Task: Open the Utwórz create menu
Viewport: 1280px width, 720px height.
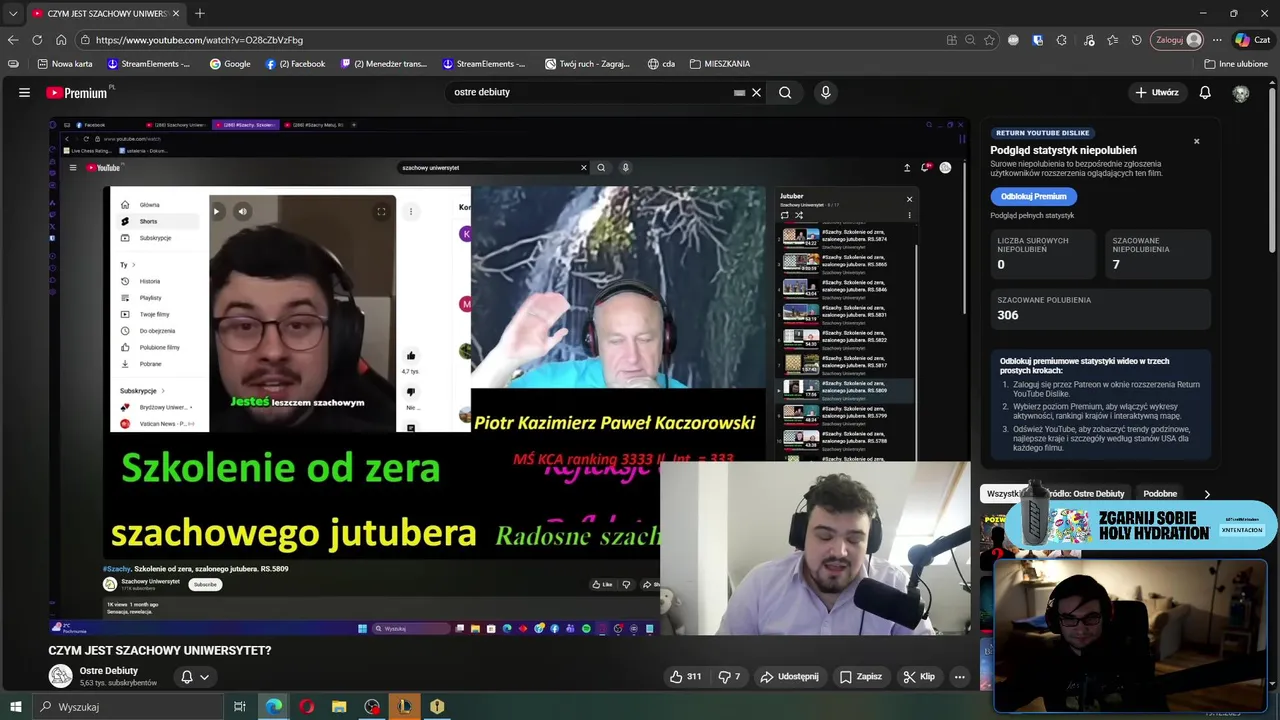Action: tap(1157, 92)
